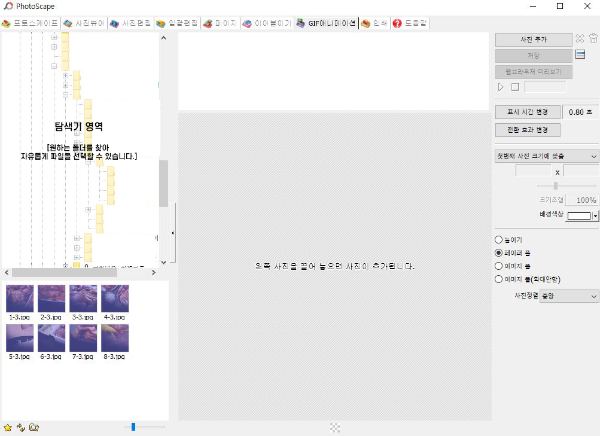The height and width of the screenshot is (436, 600).
Task: Click the trash icon to clear all photos
Action: pyautogui.click(x=593, y=38)
